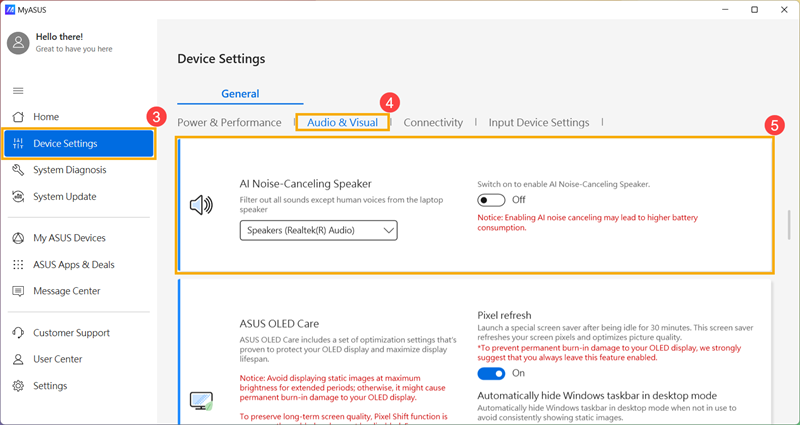Open My ASUS Devices icon
The image size is (800, 425).
point(18,238)
